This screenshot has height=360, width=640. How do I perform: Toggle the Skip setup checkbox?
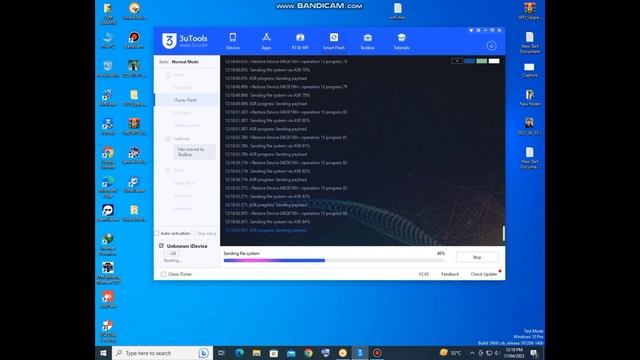click(x=194, y=233)
